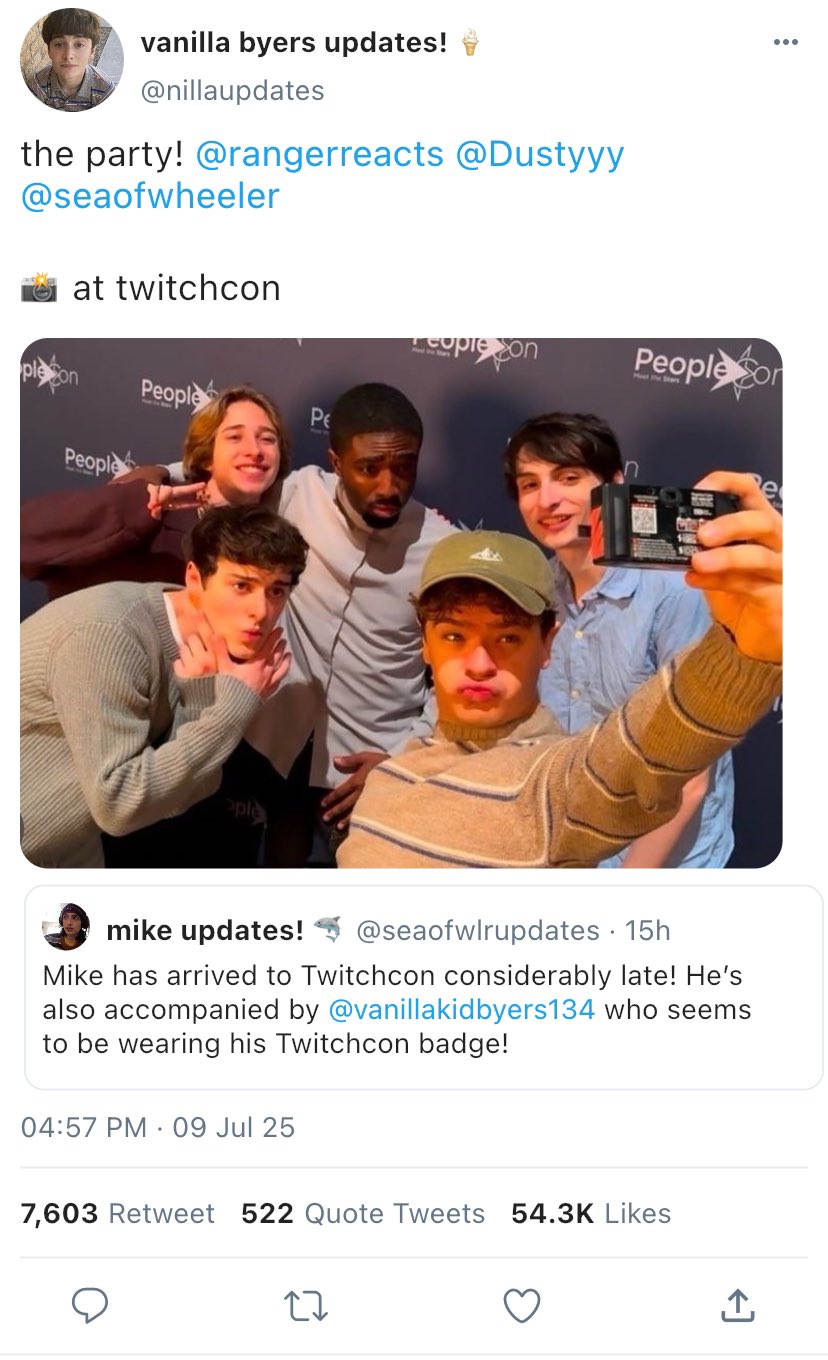The image size is (828, 1360).
Task: Open the @rangerreacts mention
Action: pyautogui.click(x=319, y=154)
